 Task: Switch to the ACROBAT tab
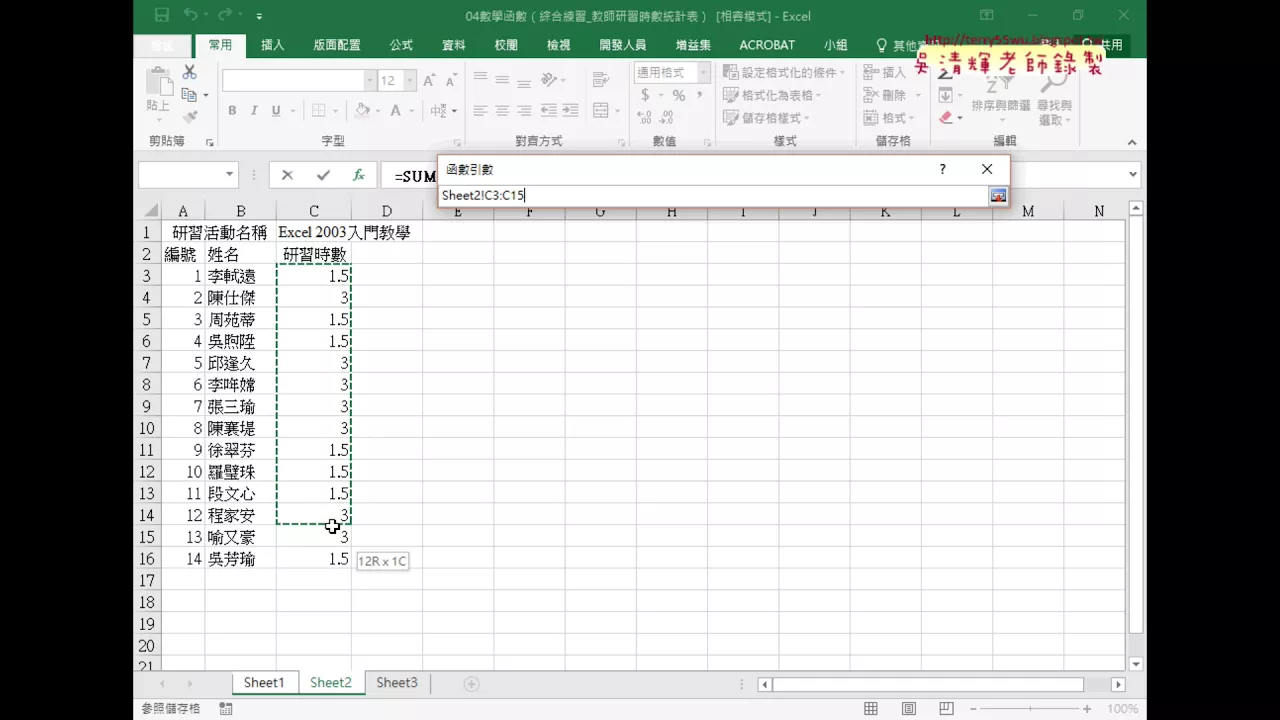click(x=767, y=45)
